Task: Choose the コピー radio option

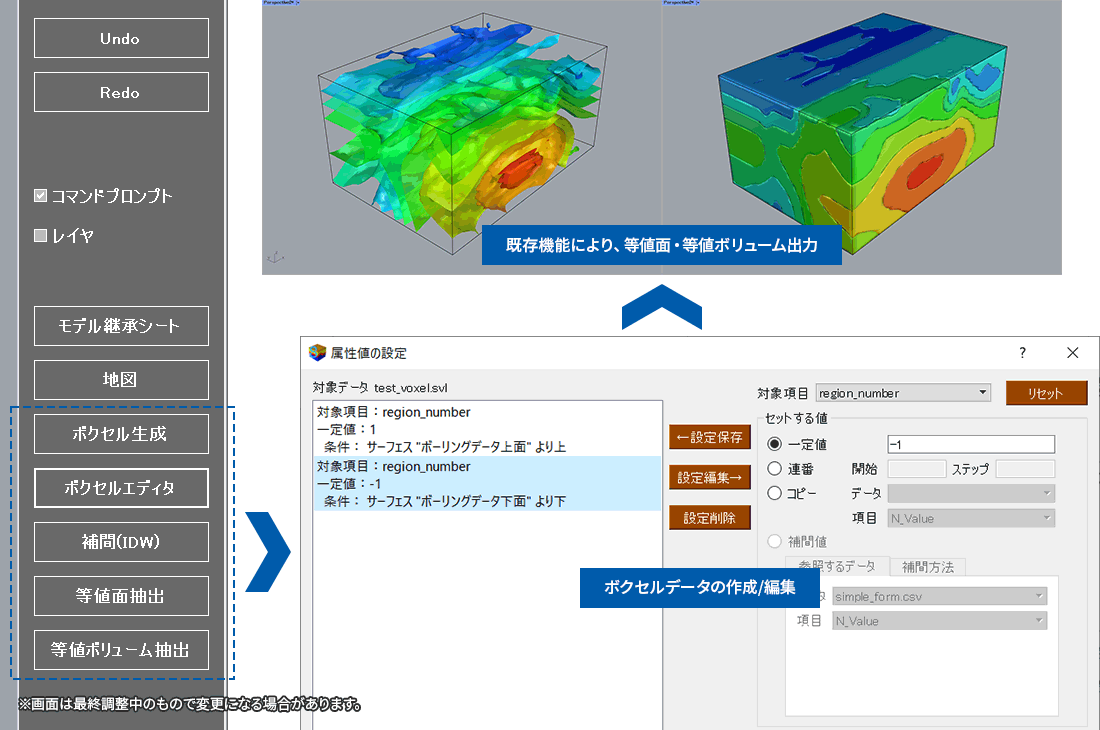Action: point(774,494)
